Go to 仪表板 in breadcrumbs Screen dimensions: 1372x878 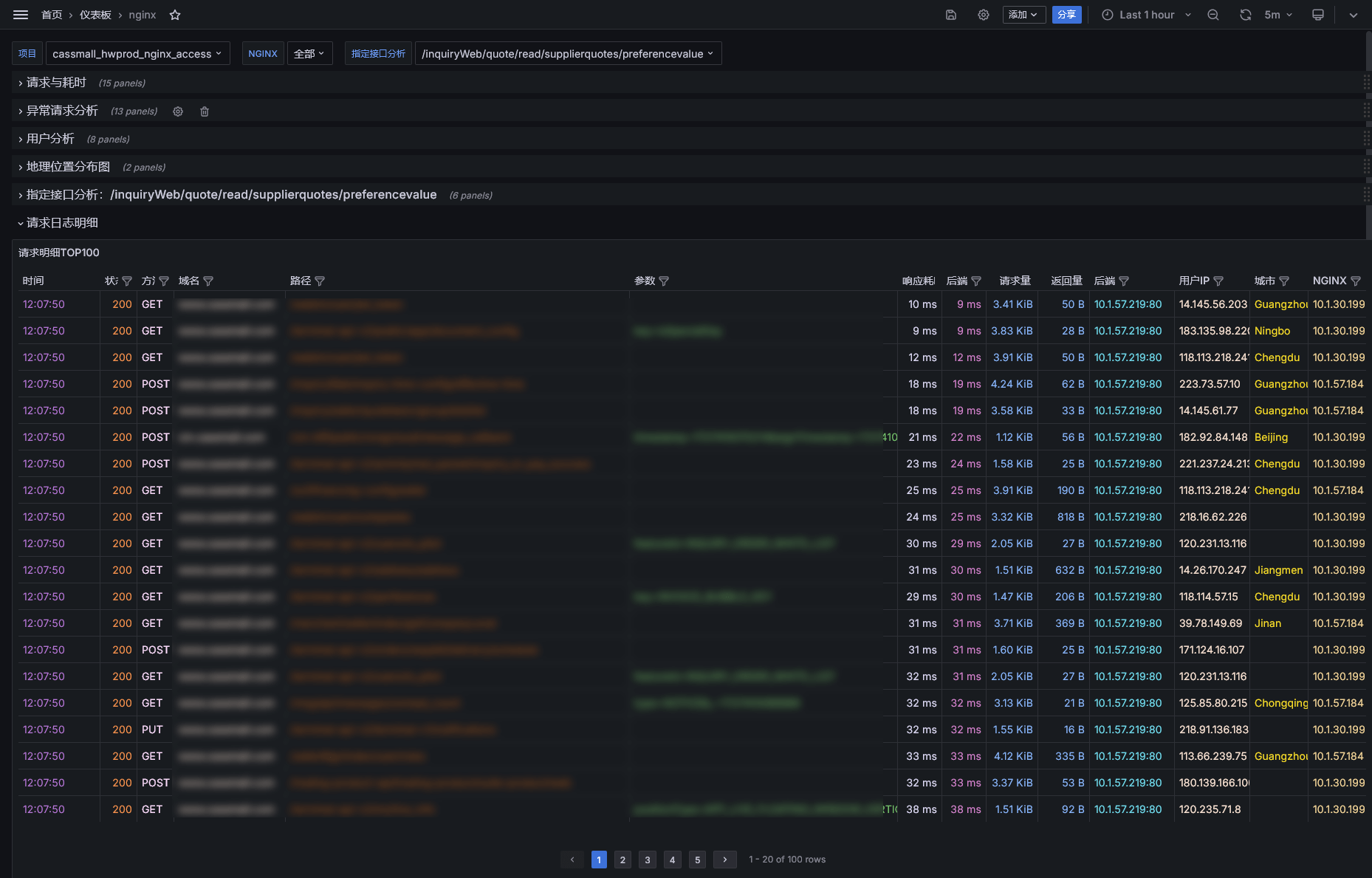(x=95, y=15)
